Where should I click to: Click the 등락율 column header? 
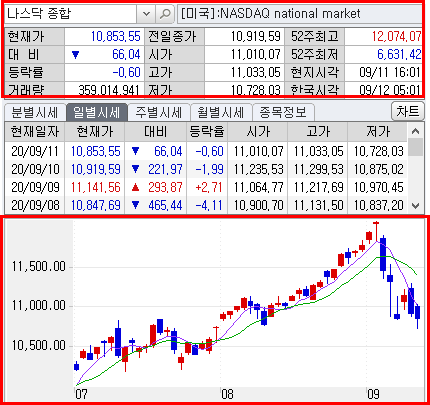207,132
